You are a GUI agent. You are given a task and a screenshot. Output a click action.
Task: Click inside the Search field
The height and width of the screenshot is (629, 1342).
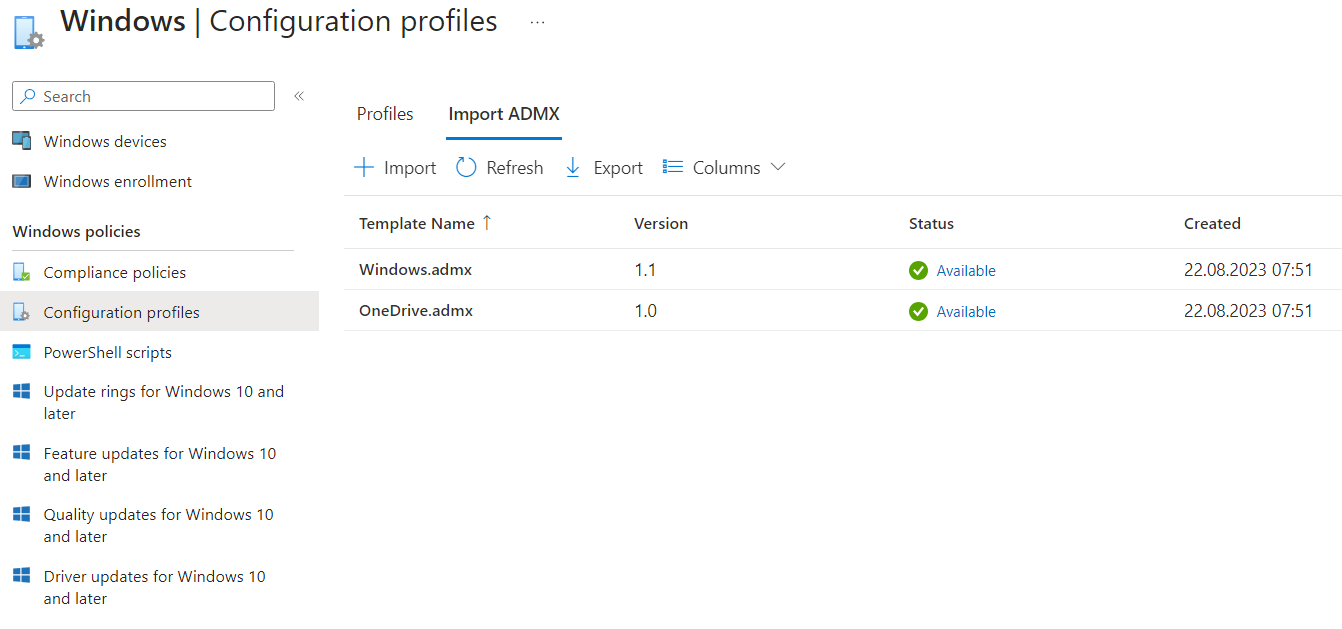tap(143, 96)
